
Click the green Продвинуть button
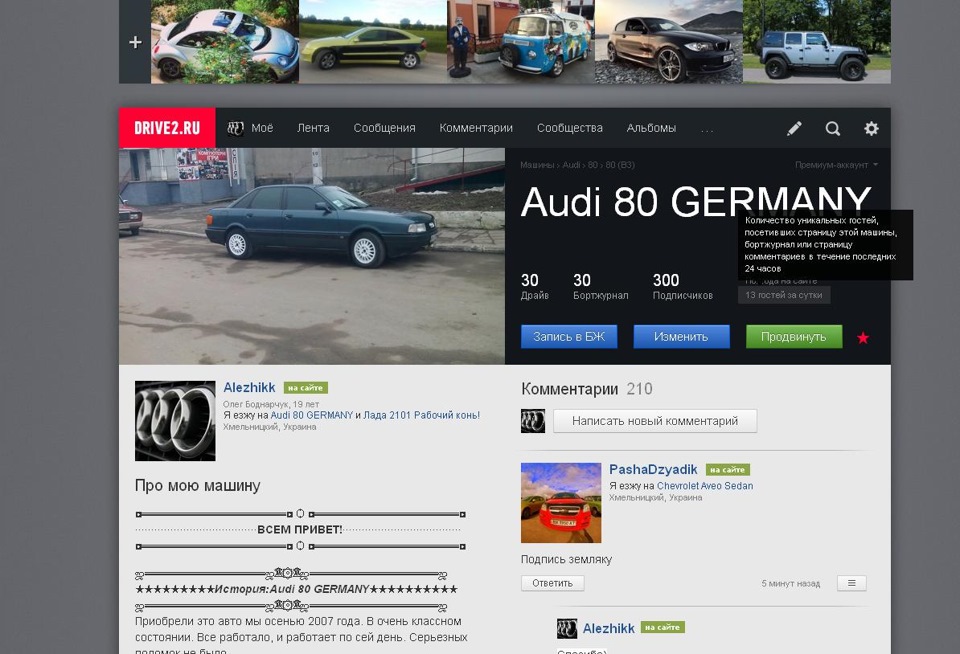coord(794,337)
